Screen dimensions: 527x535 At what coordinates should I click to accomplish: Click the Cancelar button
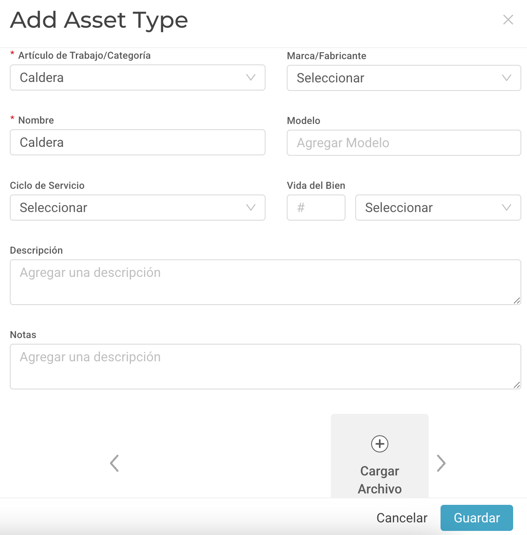402,518
